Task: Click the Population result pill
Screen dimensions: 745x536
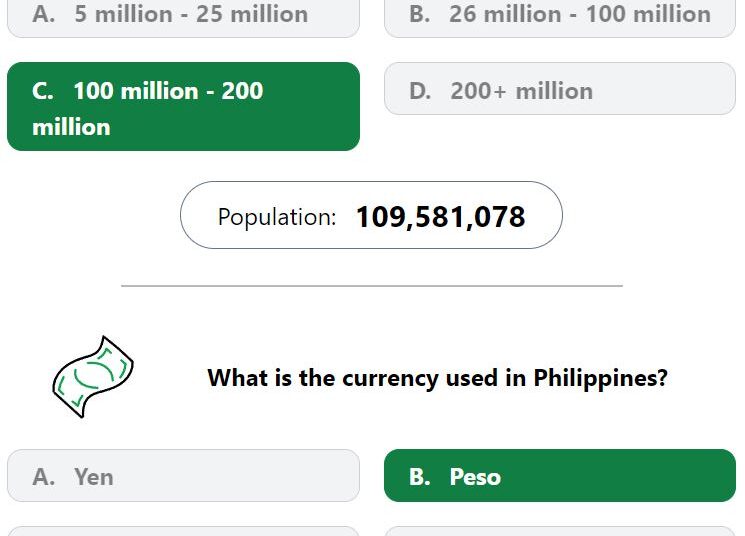Action: 371,215
